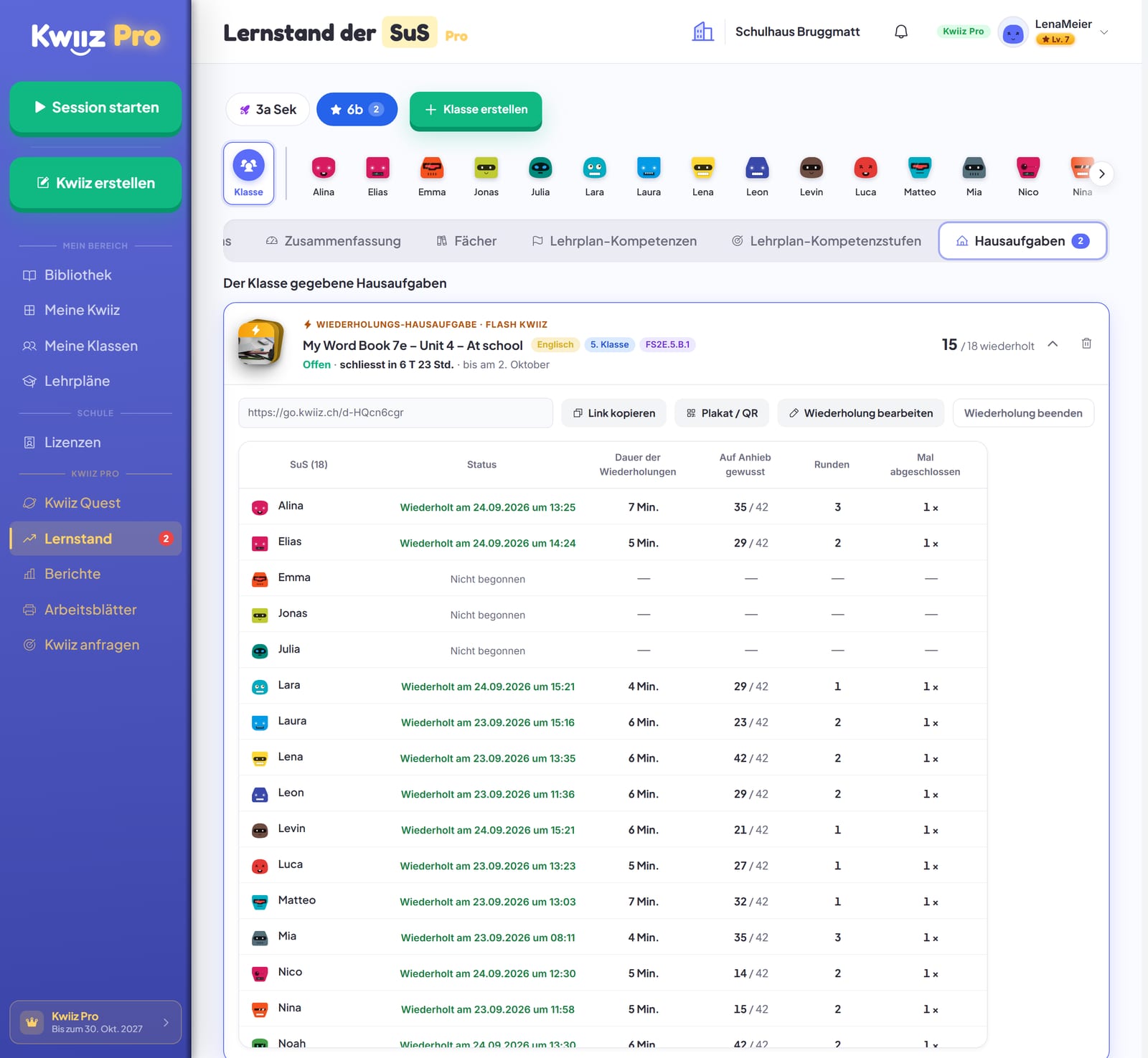Collapse the homework details chevron
This screenshot has width=1148, height=1058.
[x=1053, y=344]
